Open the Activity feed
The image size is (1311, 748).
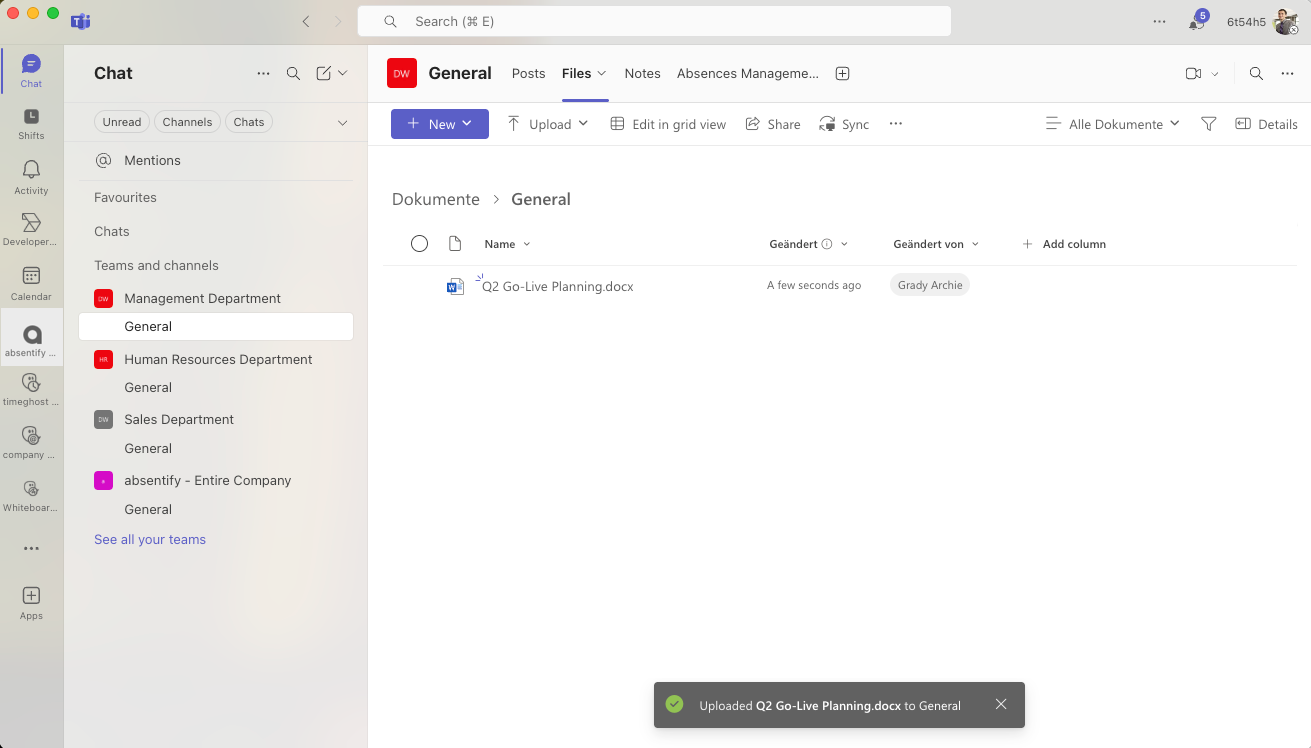pos(31,178)
